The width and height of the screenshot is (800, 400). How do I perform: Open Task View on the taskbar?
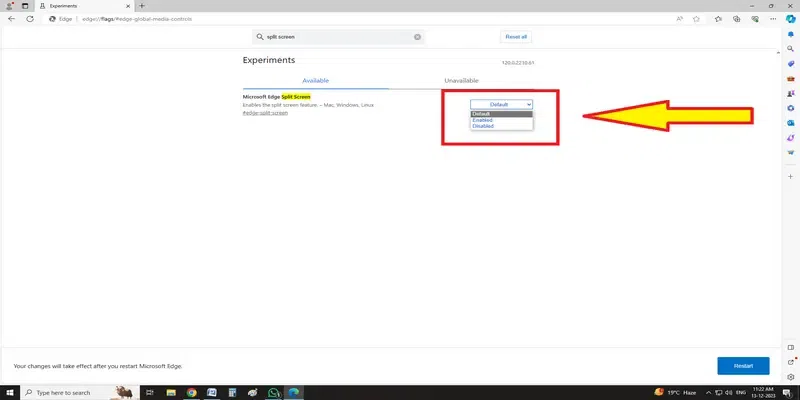pos(149,392)
